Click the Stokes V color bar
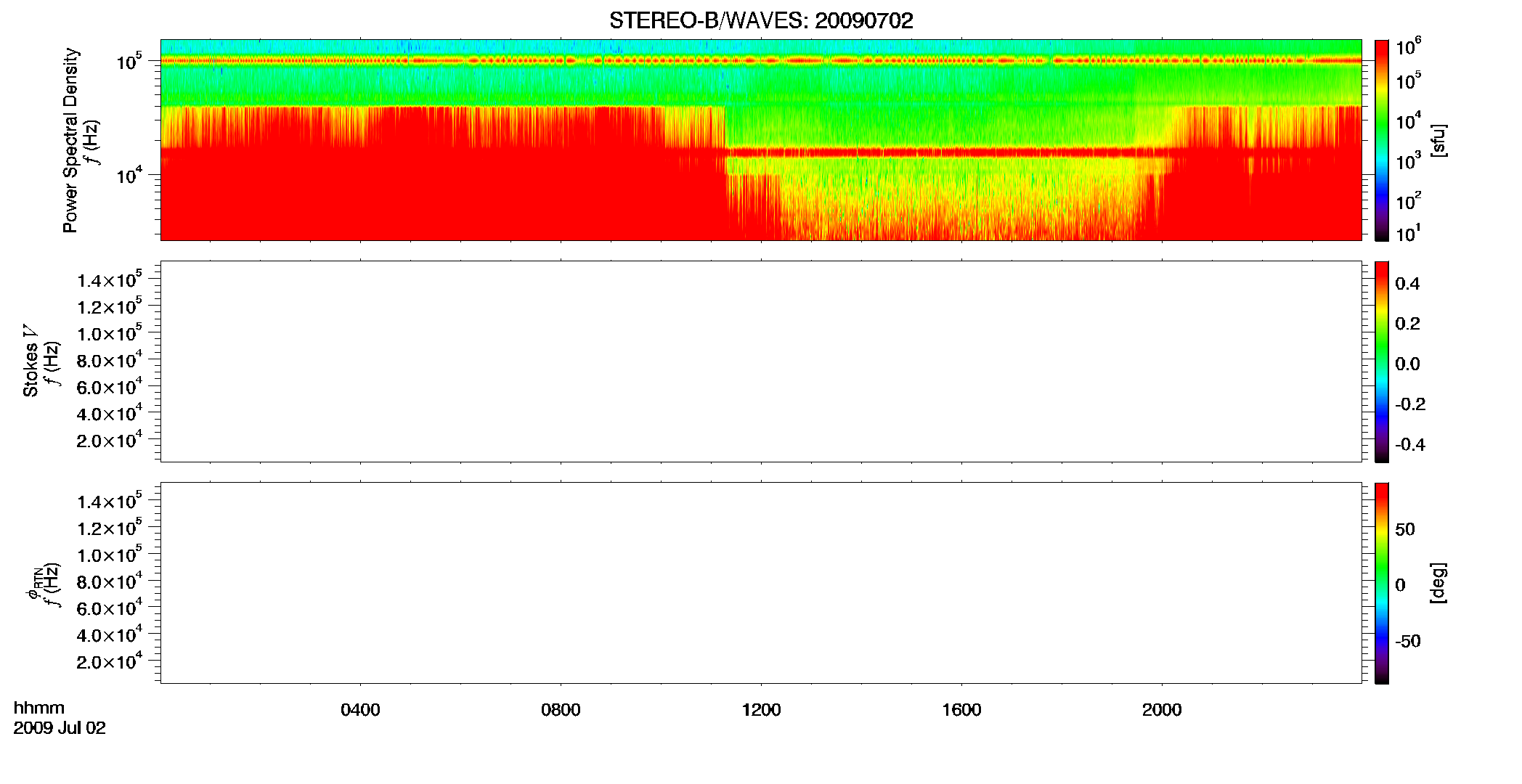Screen dimensions: 1522x784 (x=1382, y=362)
